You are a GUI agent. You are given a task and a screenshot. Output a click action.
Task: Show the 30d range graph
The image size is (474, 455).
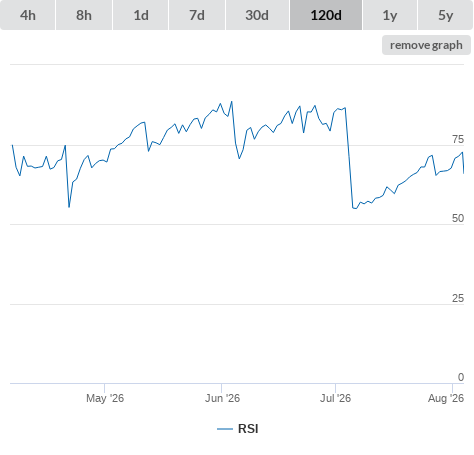coord(257,15)
